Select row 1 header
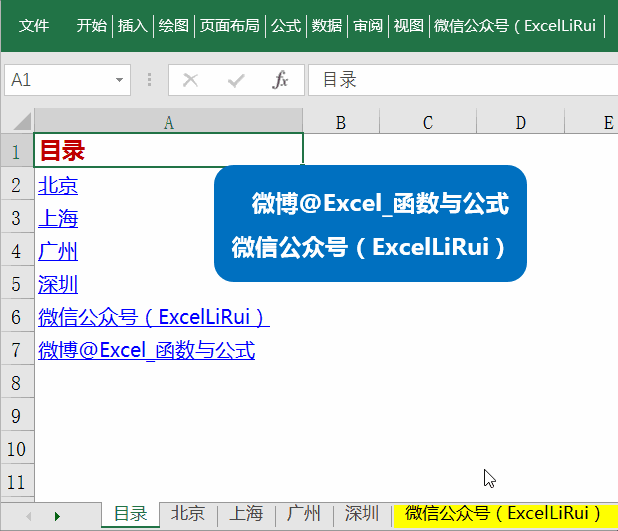This screenshot has width=618, height=531. point(17,150)
